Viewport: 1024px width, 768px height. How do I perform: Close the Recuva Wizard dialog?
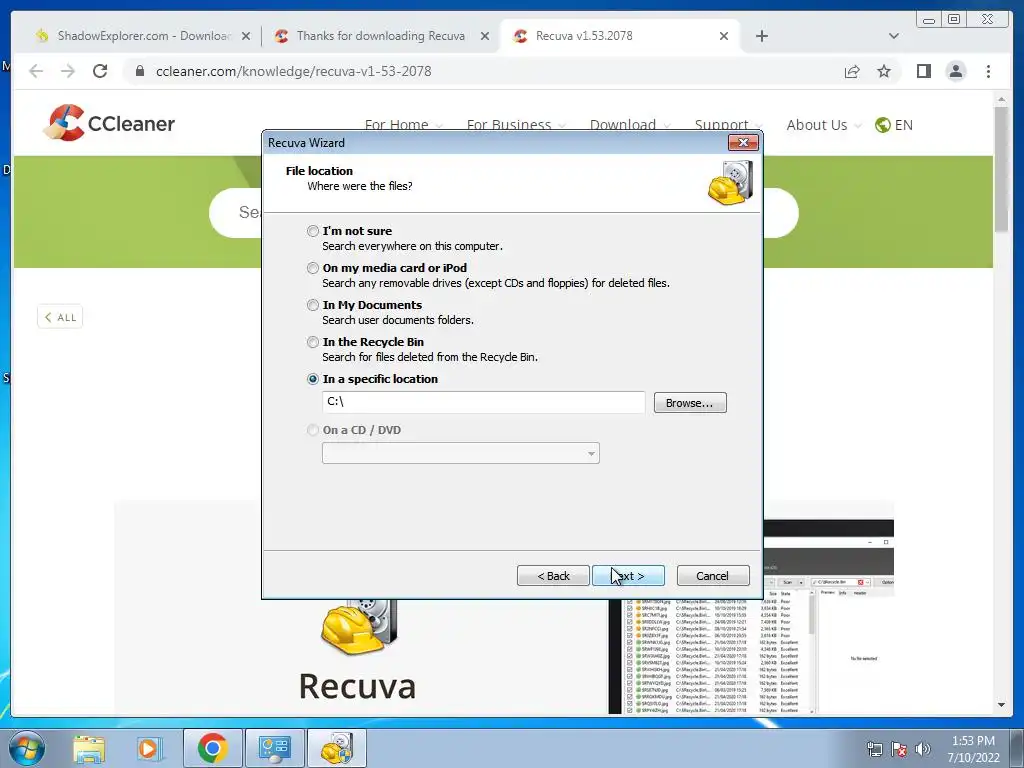tap(743, 142)
